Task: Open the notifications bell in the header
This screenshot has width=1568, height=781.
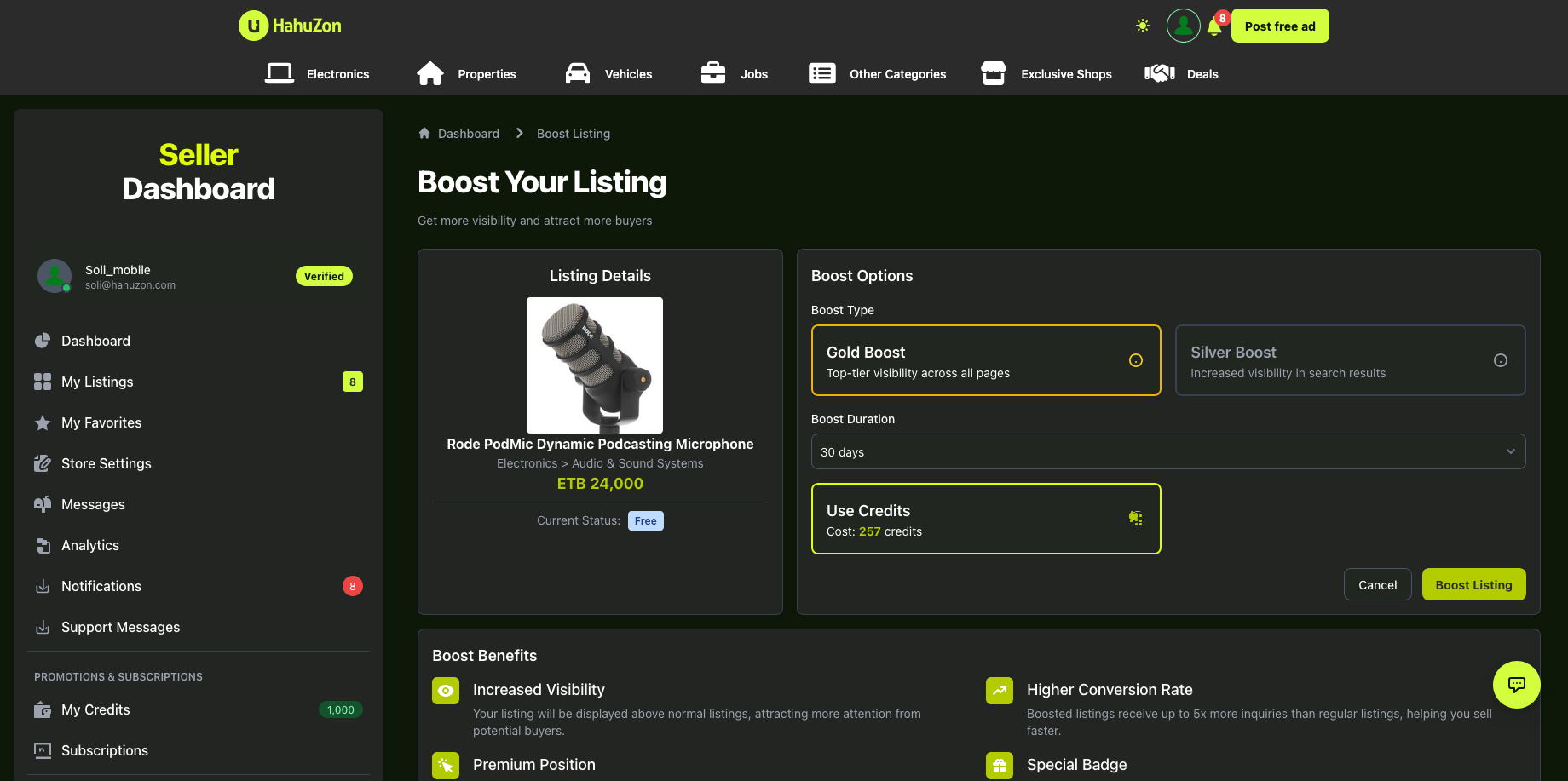Action: click(x=1214, y=26)
